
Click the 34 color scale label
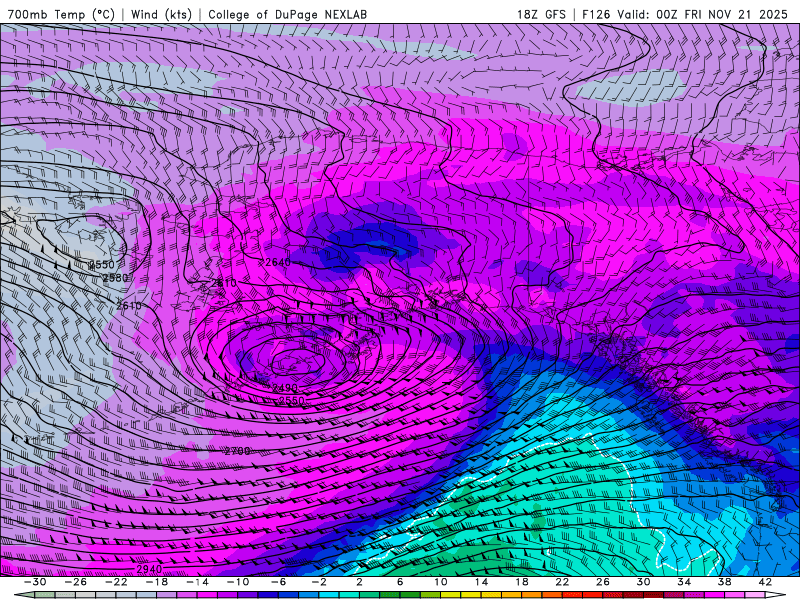(684, 582)
